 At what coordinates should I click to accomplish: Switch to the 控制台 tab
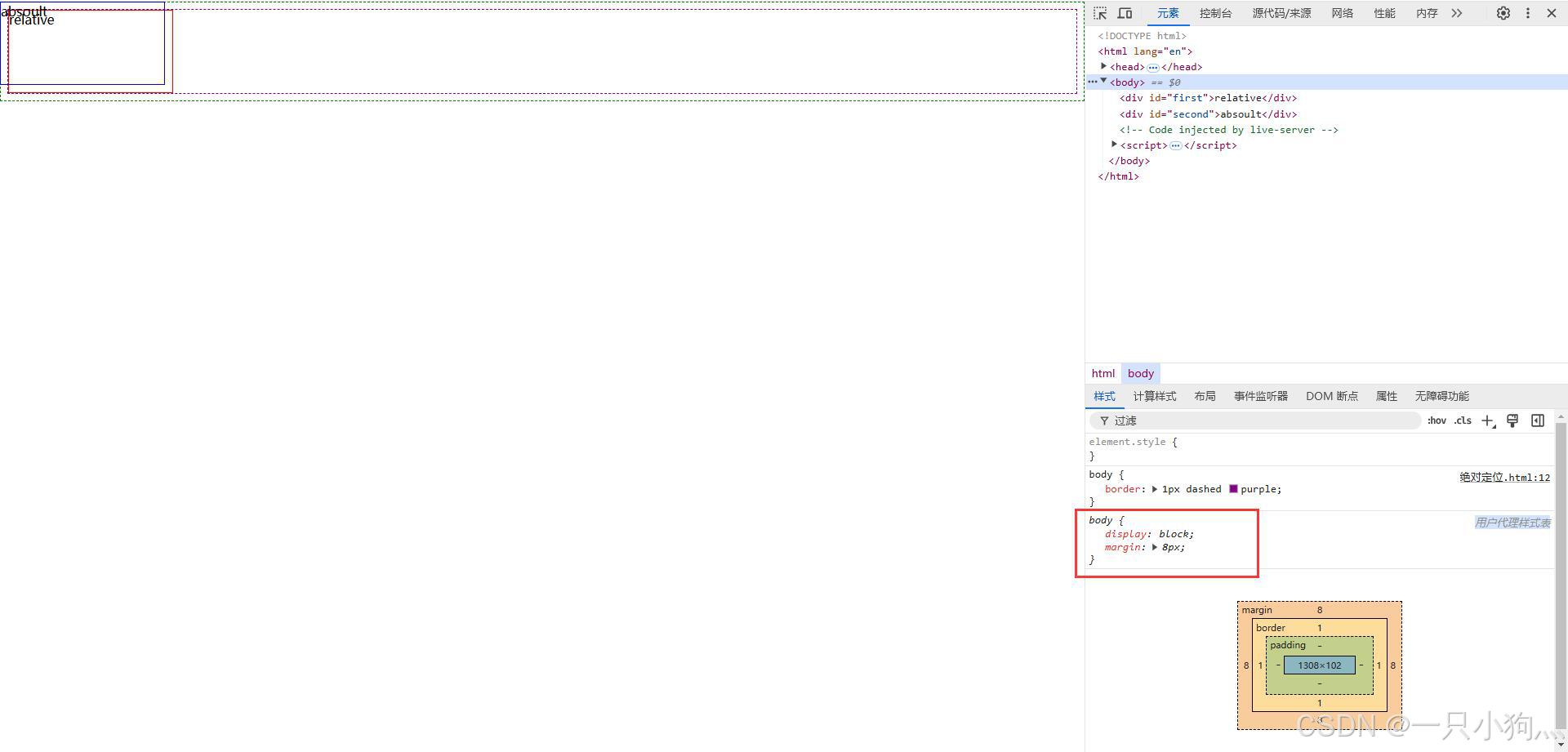(1215, 13)
